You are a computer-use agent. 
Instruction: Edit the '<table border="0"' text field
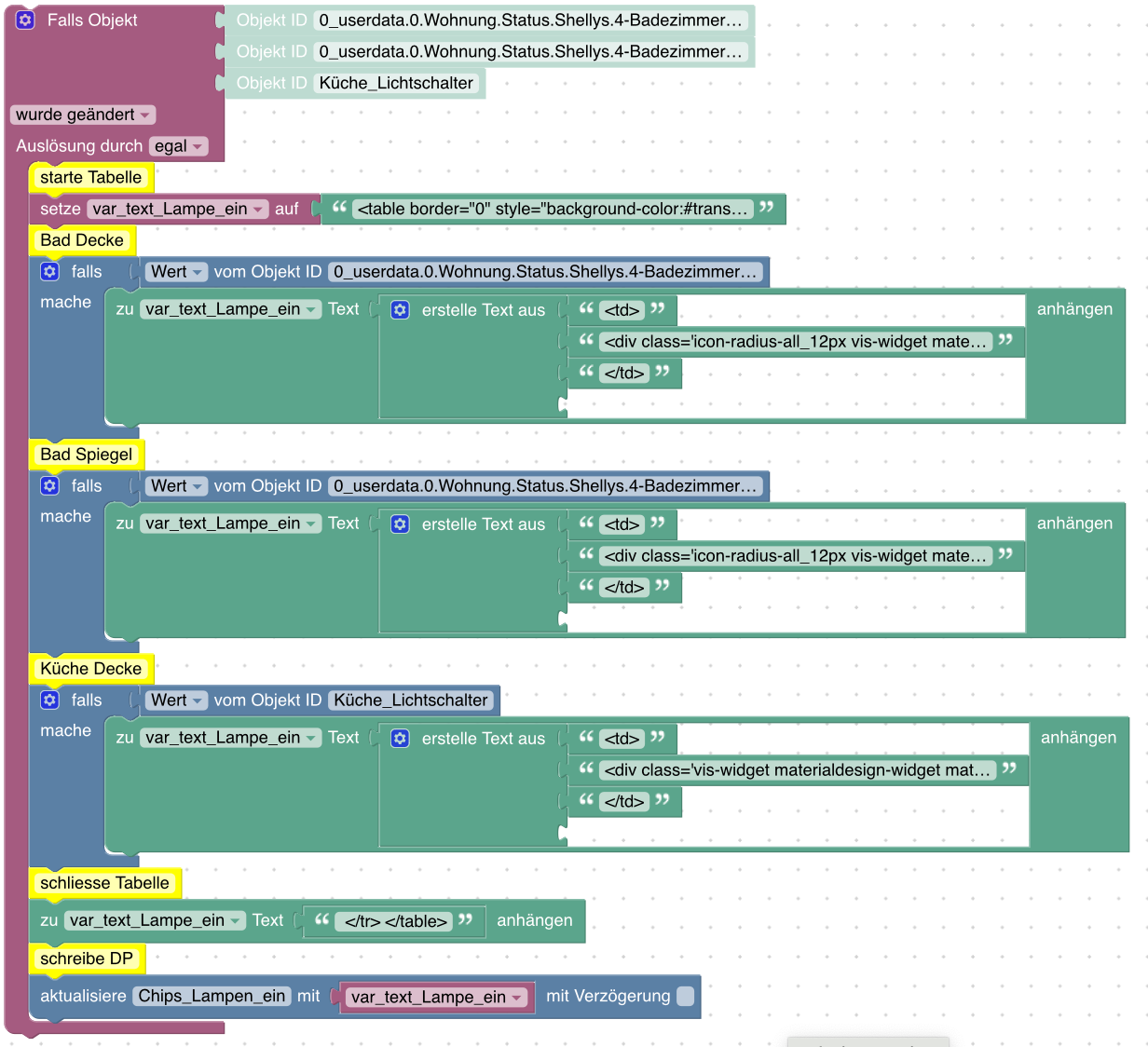[553, 209]
